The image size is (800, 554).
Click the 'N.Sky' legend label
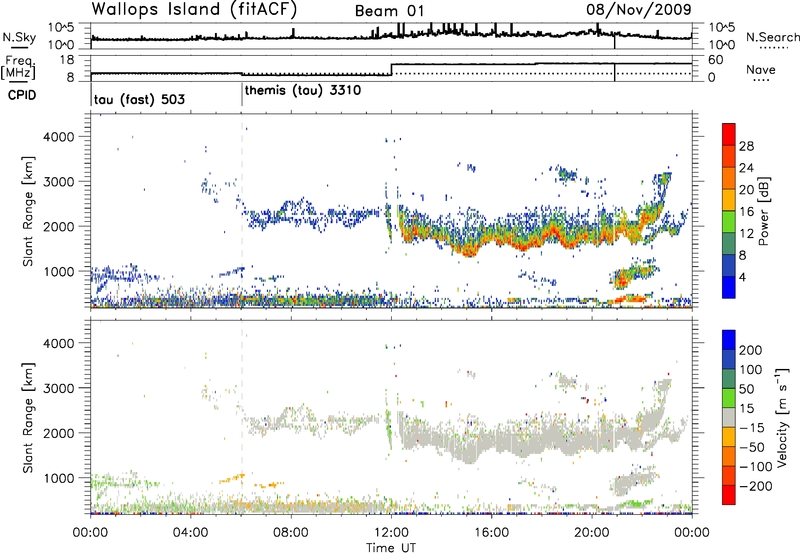pyautogui.click(x=19, y=37)
